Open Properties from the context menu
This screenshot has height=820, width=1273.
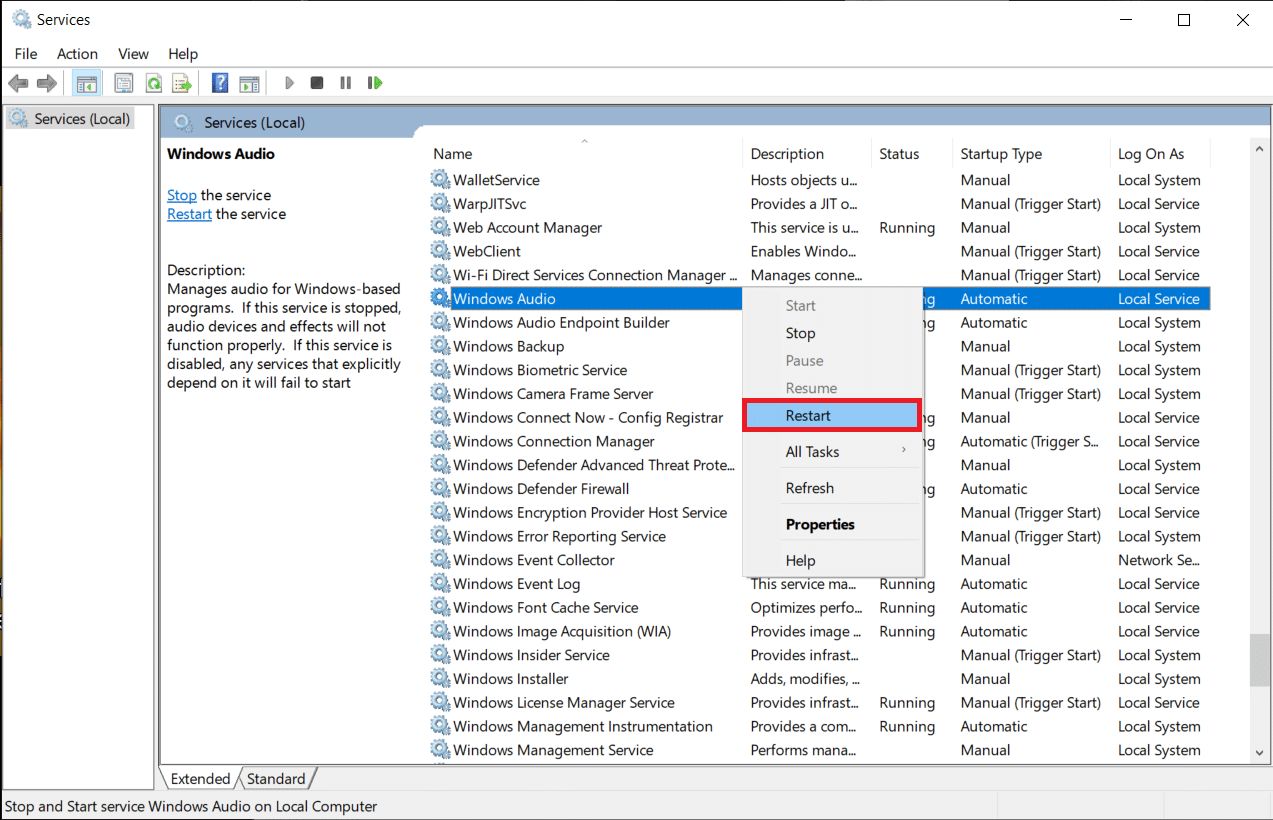(820, 524)
